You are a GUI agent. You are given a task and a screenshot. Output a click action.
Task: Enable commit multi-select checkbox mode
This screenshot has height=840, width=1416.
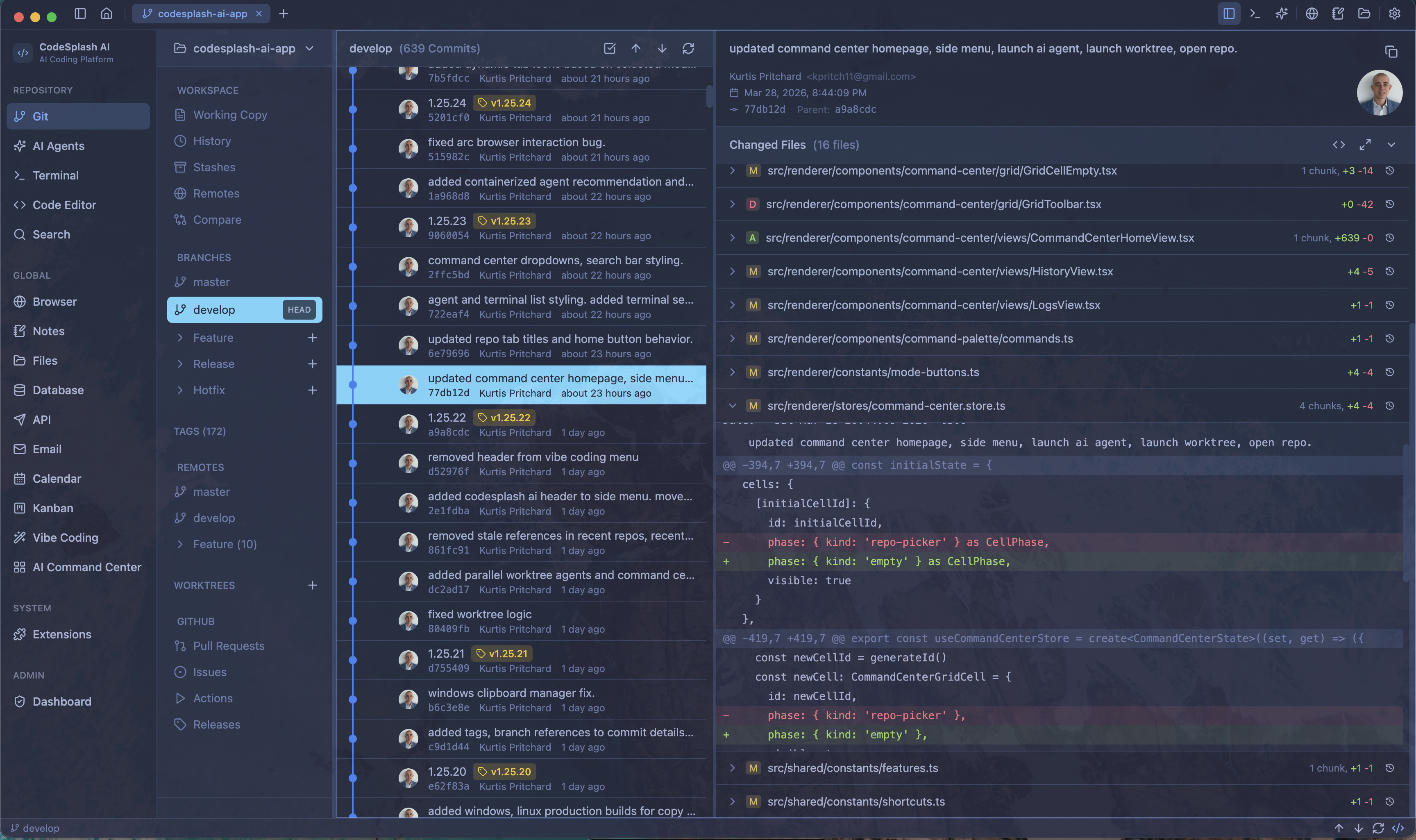[610, 49]
